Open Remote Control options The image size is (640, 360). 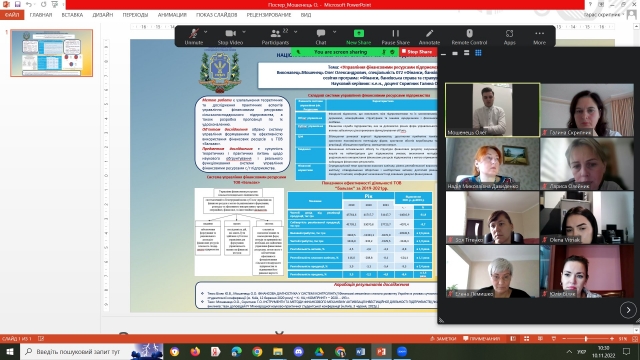(469, 37)
